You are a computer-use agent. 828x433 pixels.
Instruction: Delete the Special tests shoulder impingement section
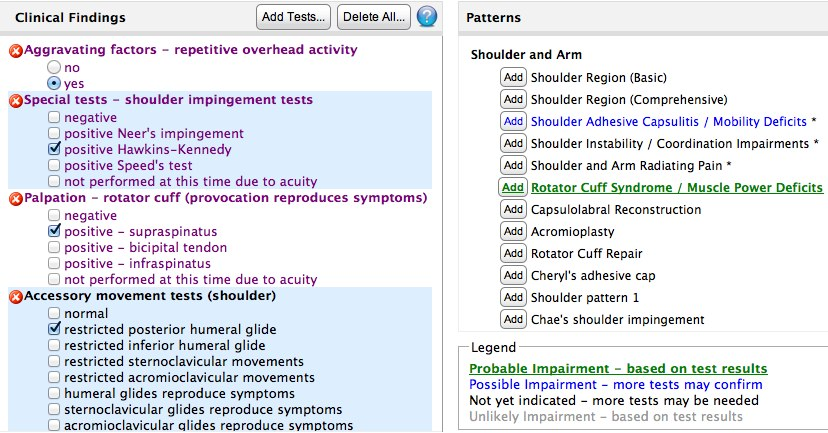tap(15, 100)
